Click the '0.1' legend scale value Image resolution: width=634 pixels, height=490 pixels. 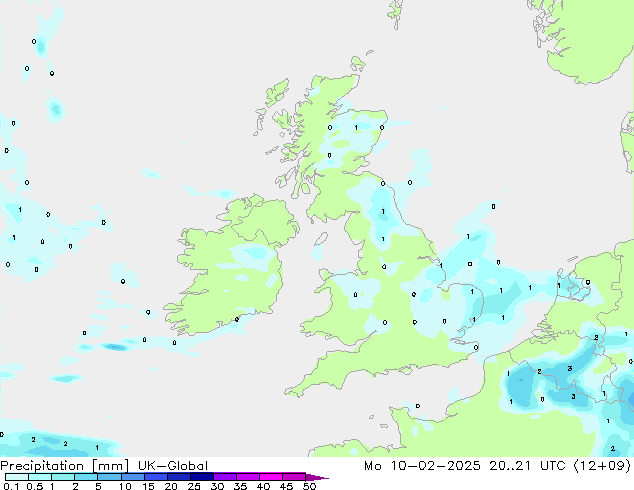[x=11, y=486]
